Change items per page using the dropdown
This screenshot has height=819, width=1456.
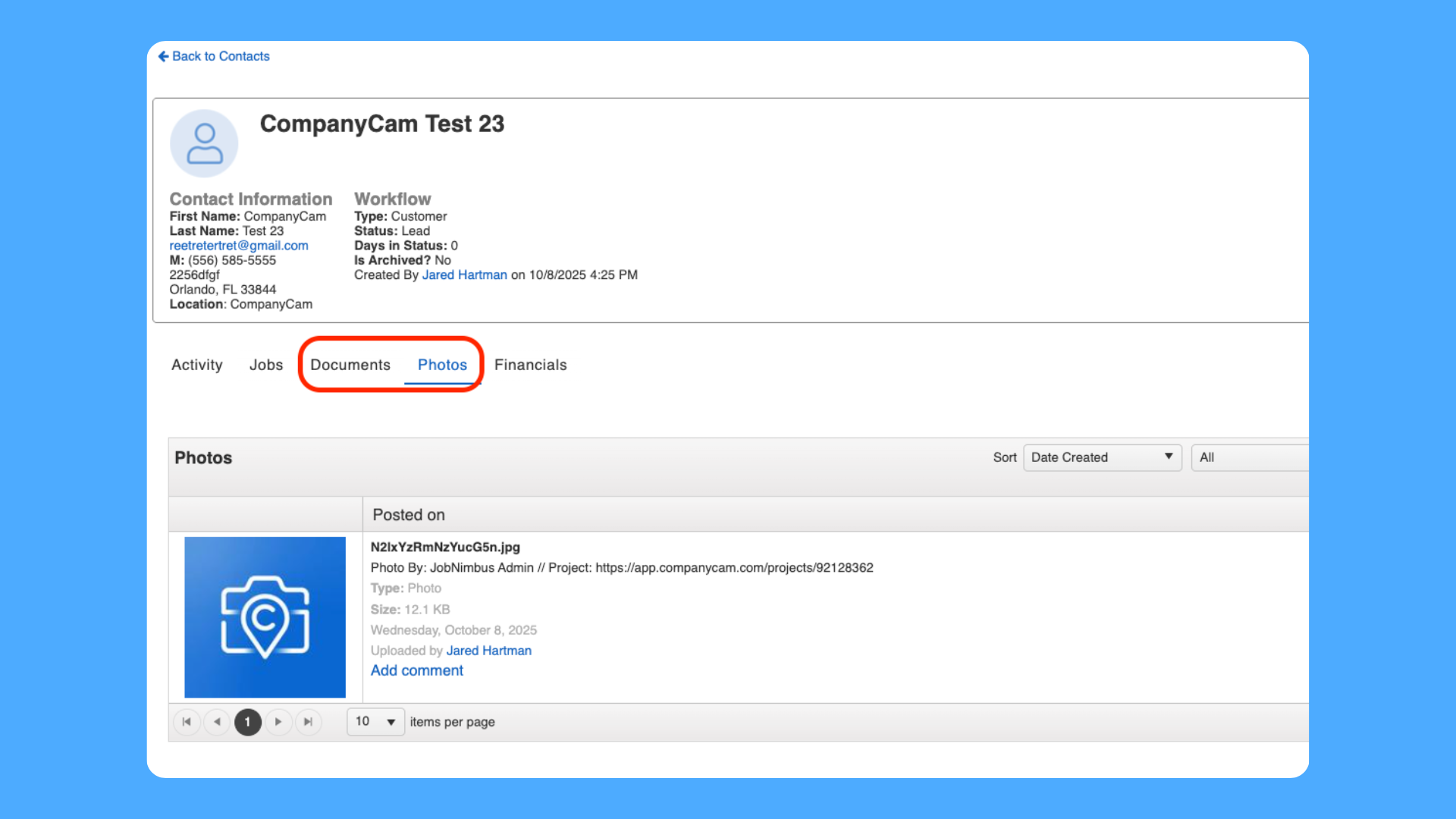[x=375, y=722]
